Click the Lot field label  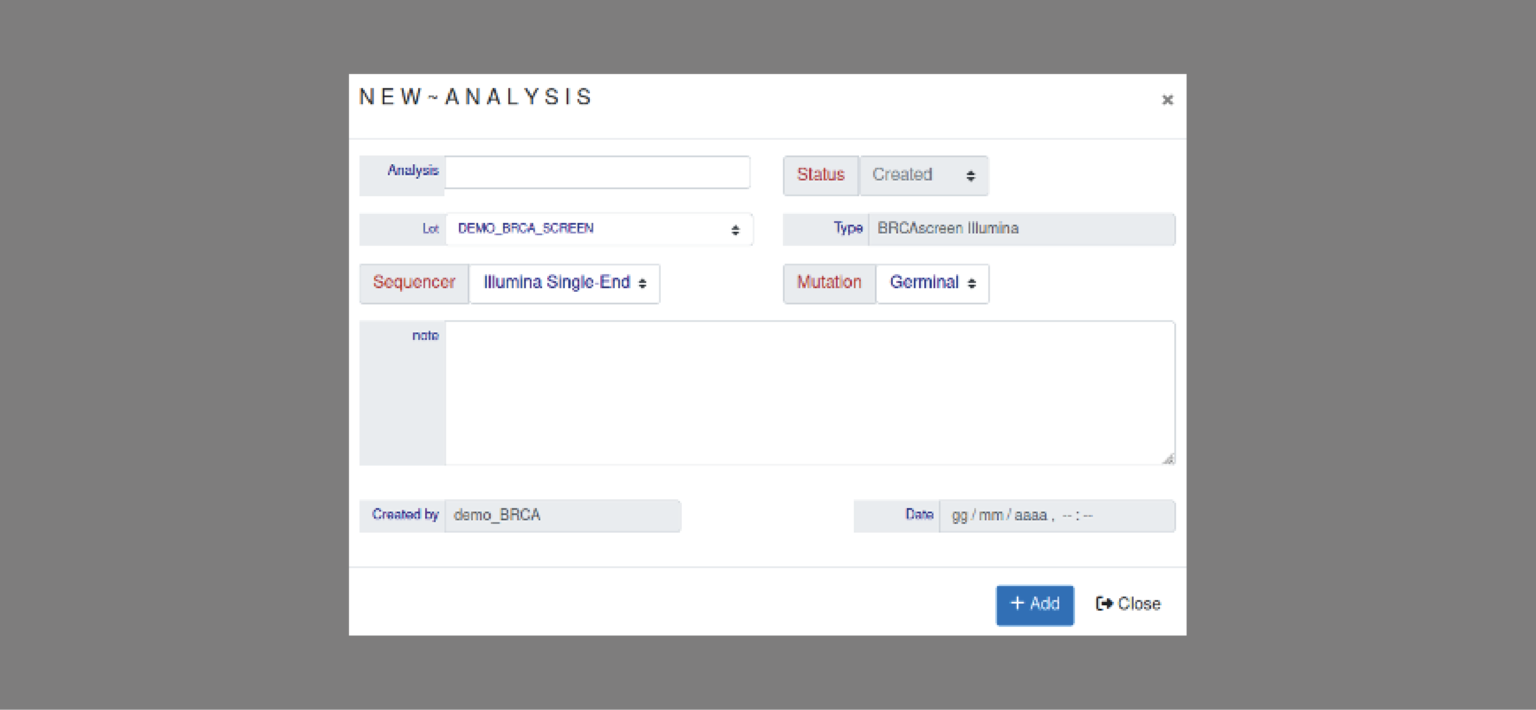(x=430, y=229)
